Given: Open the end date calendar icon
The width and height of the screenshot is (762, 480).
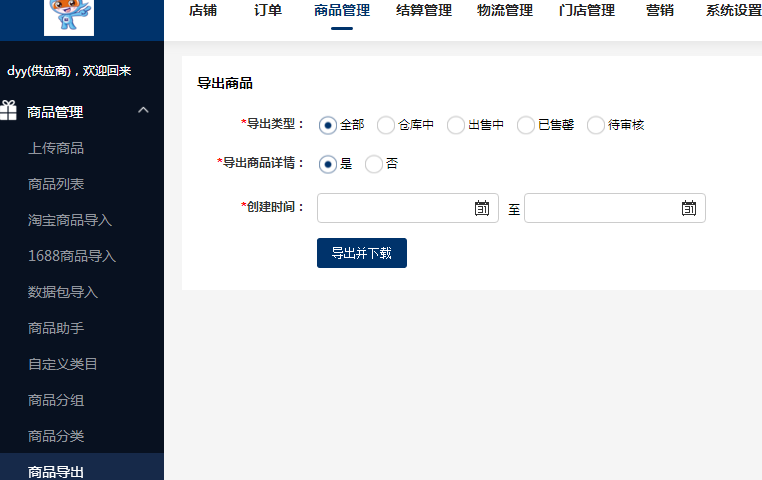Looking at the screenshot, I should point(689,208).
